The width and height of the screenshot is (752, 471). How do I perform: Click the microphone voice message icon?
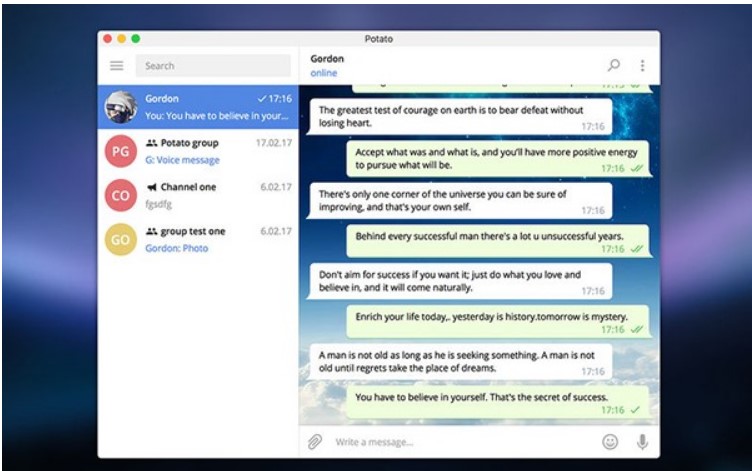tap(642, 442)
